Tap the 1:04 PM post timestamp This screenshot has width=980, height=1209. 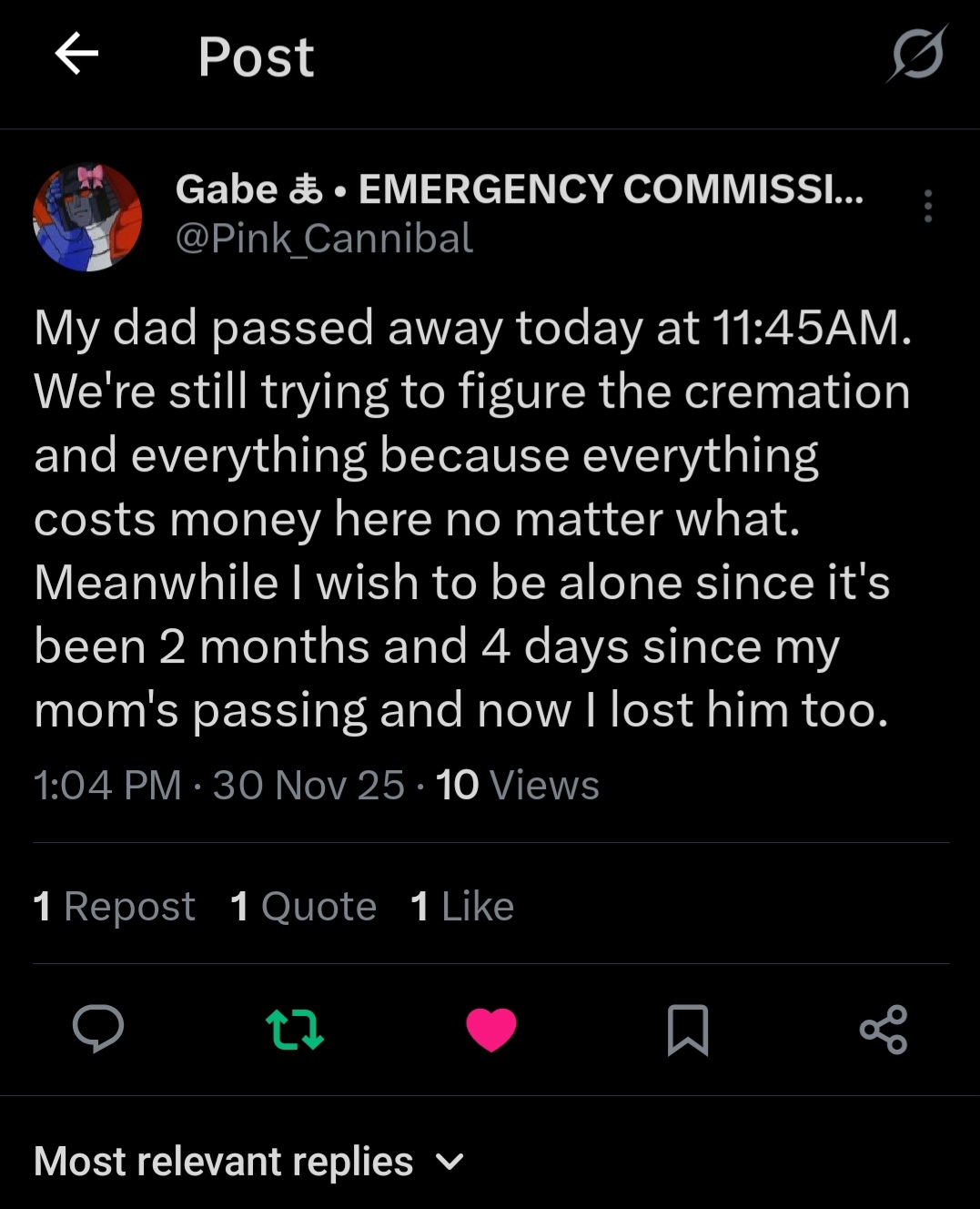tap(107, 785)
